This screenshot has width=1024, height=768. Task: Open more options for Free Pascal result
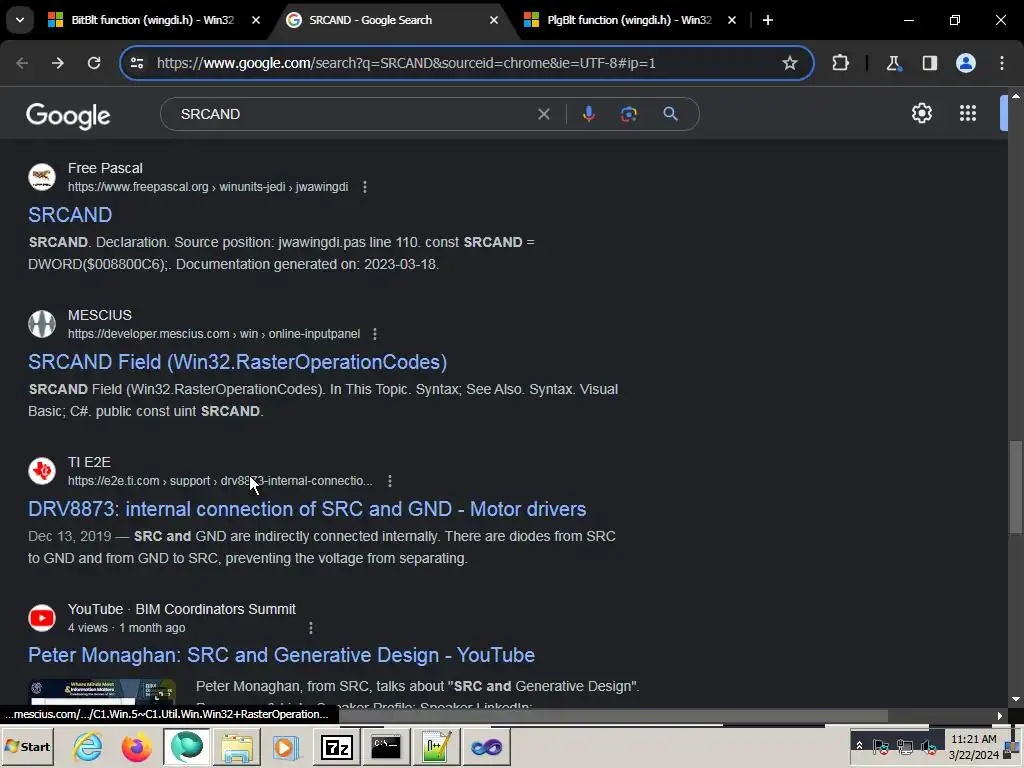point(364,187)
